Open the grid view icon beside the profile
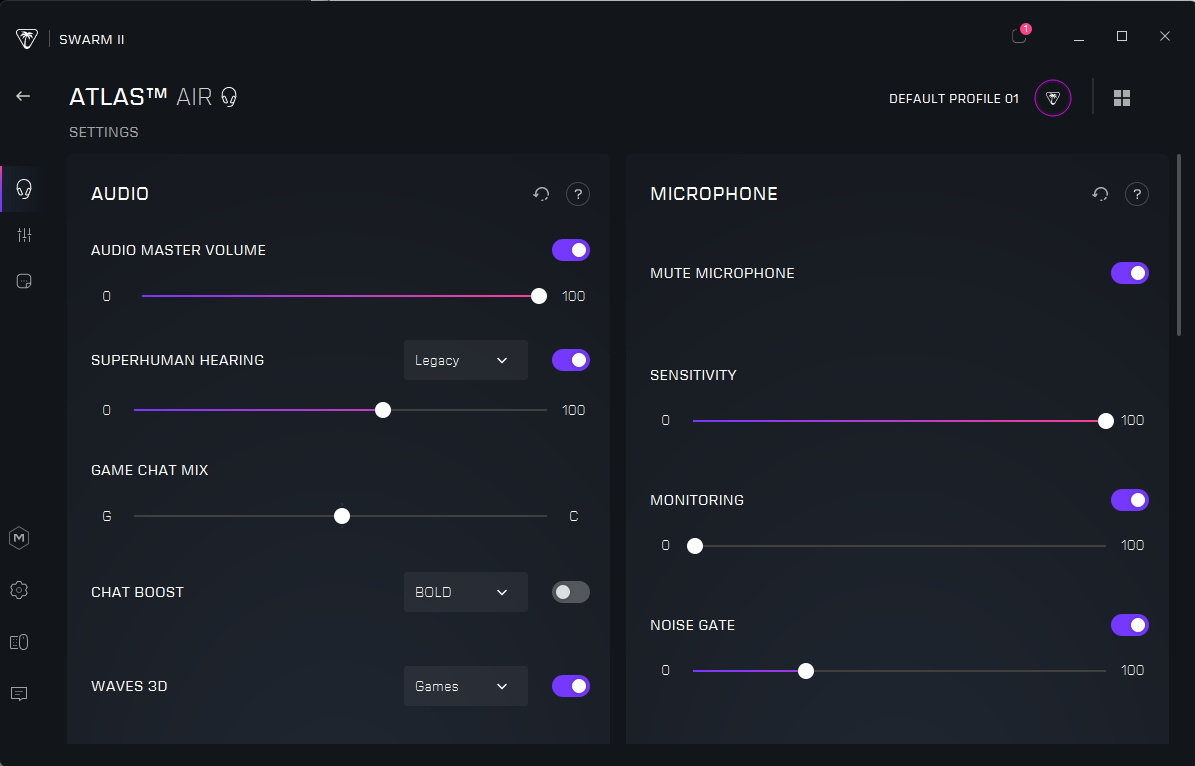Image resolution: width=1195 pixels, height=766 pixels. click(x=1122, y=98)
